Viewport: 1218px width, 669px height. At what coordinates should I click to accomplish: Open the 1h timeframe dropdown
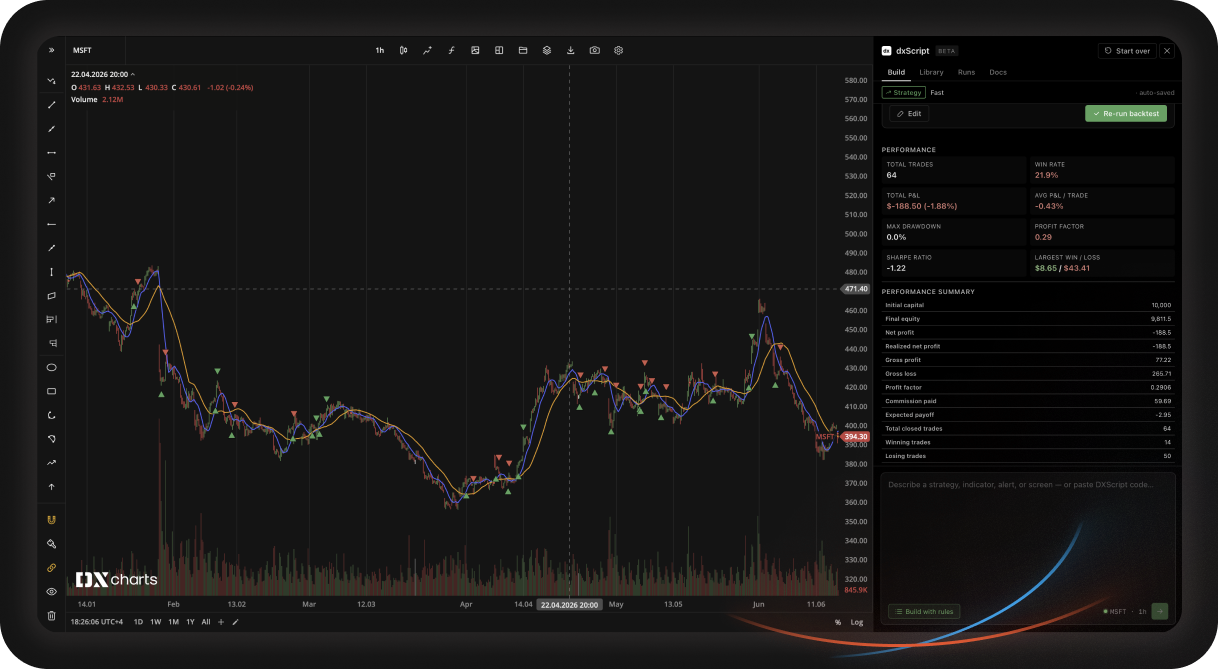point(380,50)
